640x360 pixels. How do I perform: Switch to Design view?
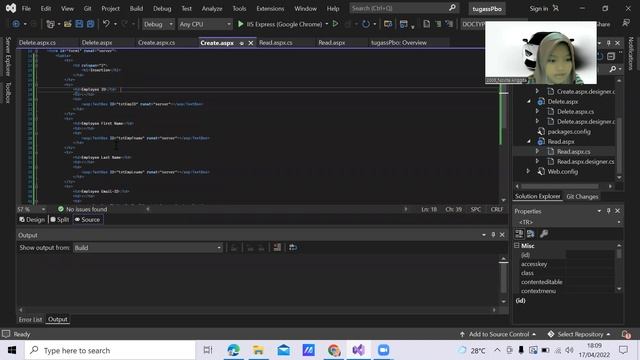click(x=32, y=220)
